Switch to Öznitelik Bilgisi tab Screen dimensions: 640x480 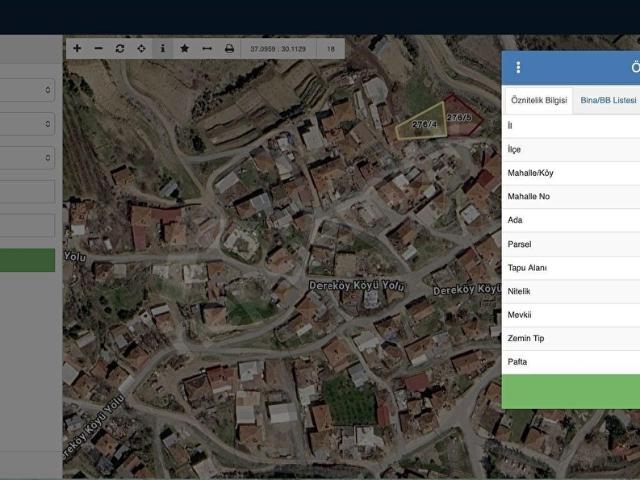tap(539, 100)
